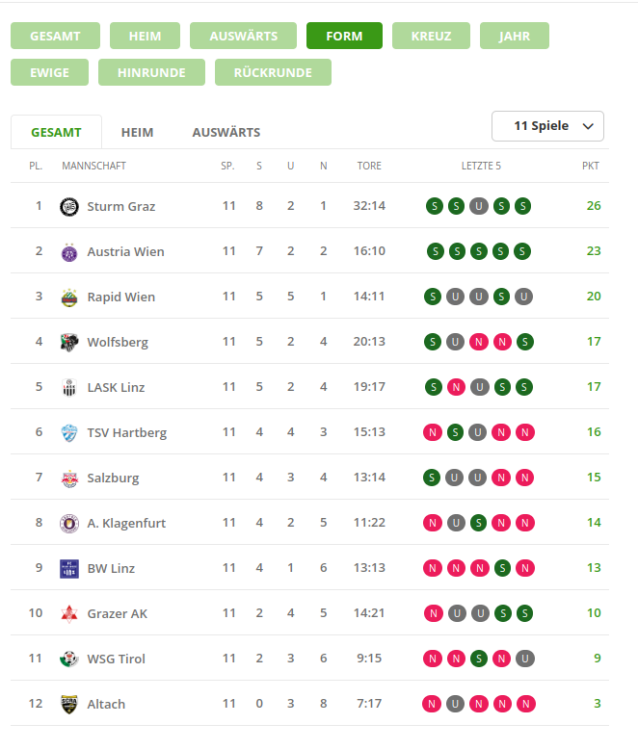Click the Rapid Wien club crest

tap(69, 297)
